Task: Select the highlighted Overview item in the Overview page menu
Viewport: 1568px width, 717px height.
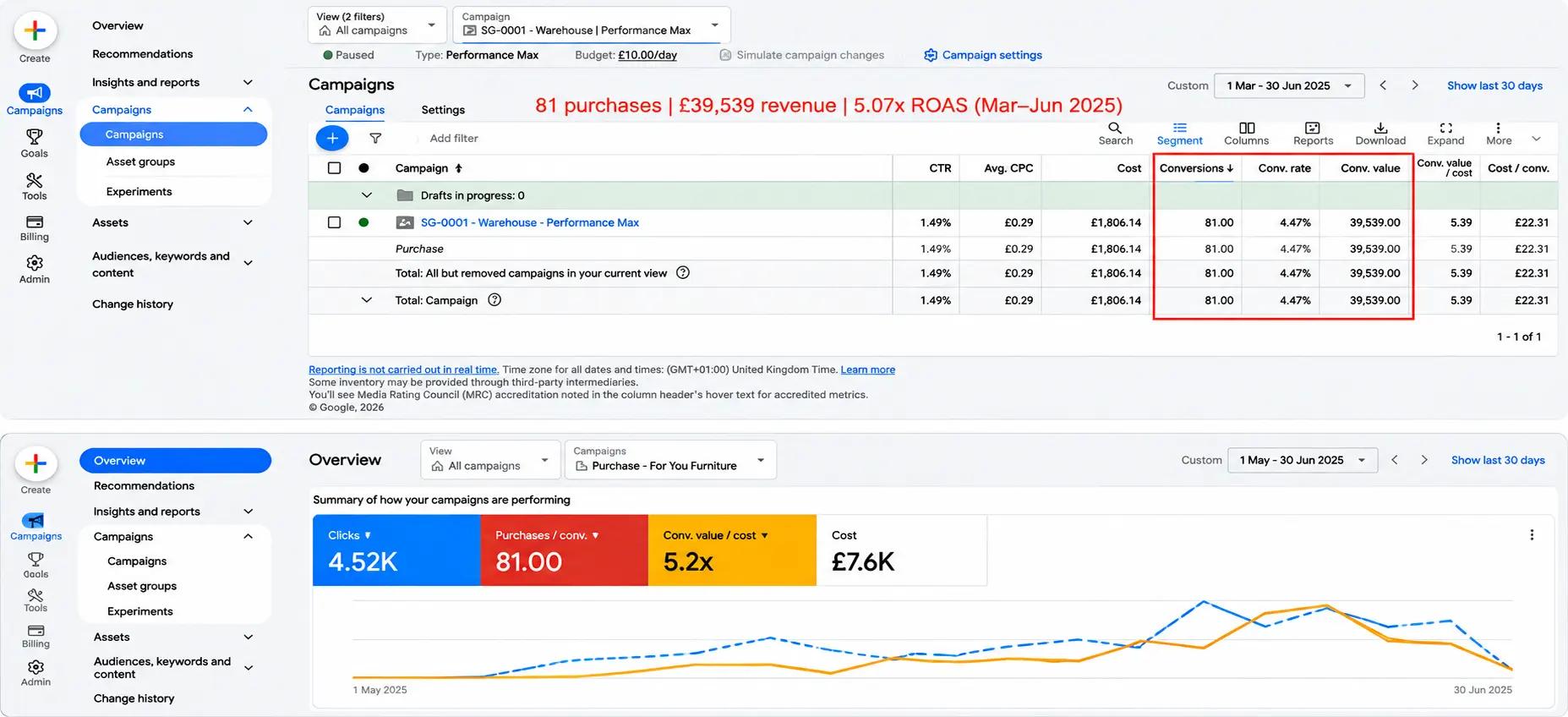Action: (175, 461)
